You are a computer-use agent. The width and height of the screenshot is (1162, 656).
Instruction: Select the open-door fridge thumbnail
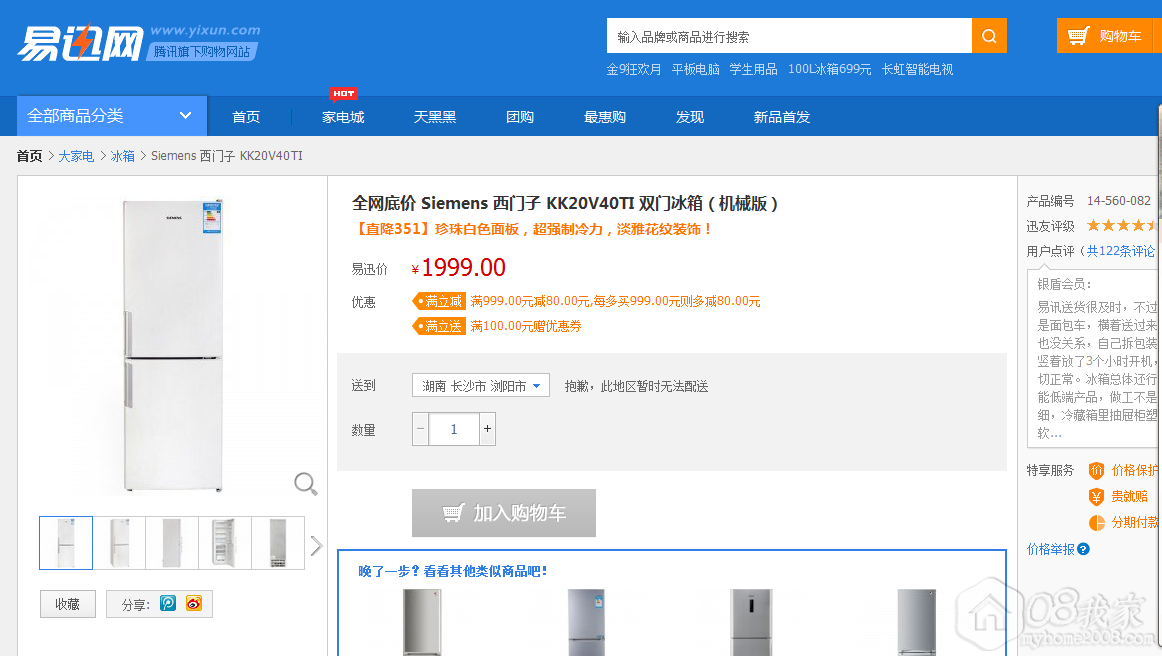(225, 543)
